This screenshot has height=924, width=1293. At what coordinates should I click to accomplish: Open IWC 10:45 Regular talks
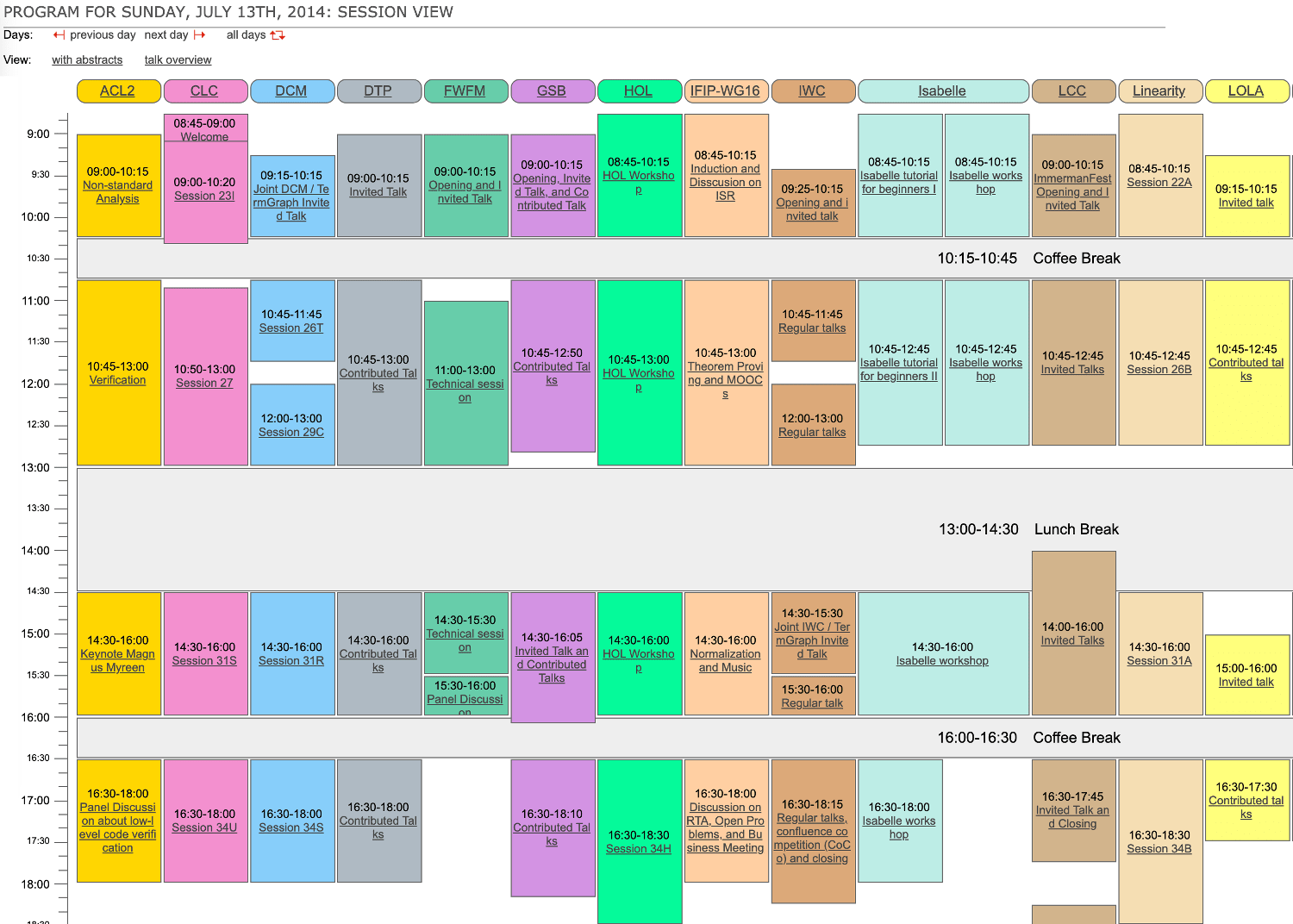point(812,328)
